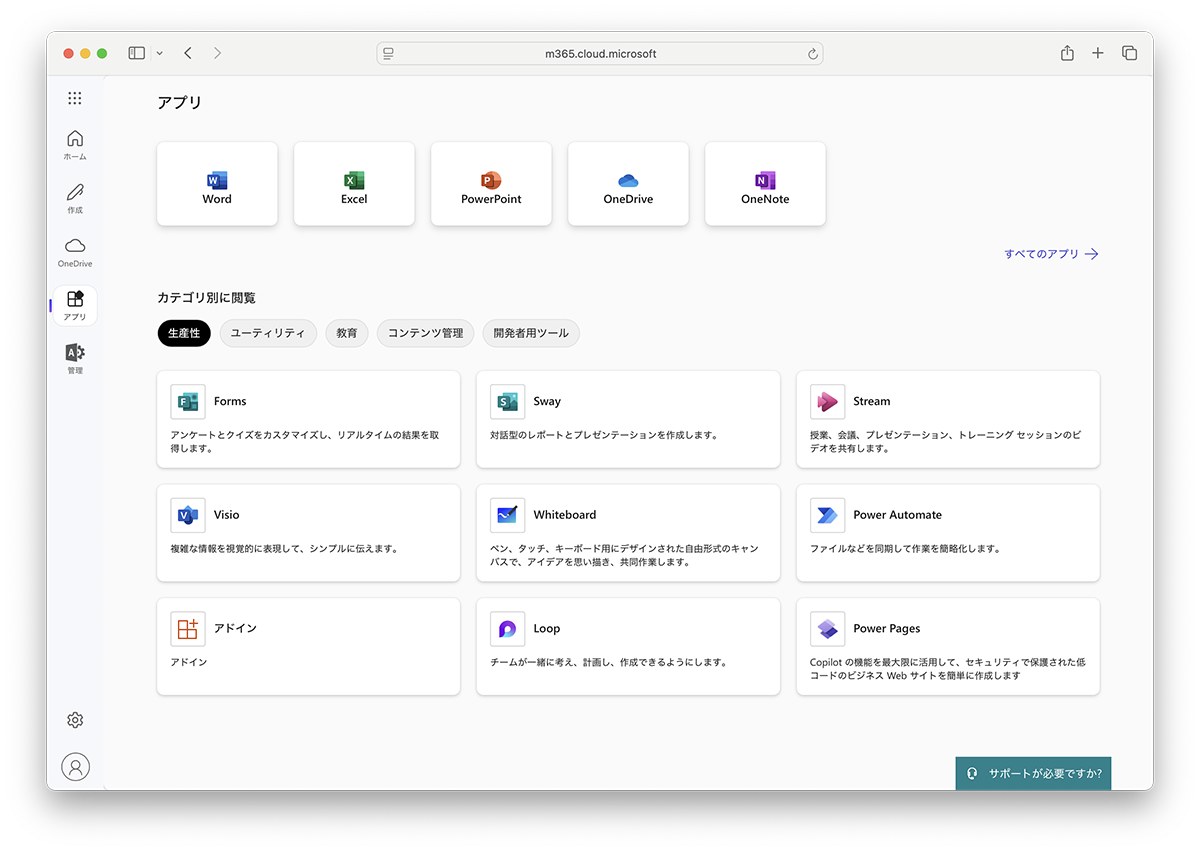Open the app launcher grid icon

pos(75,98)
